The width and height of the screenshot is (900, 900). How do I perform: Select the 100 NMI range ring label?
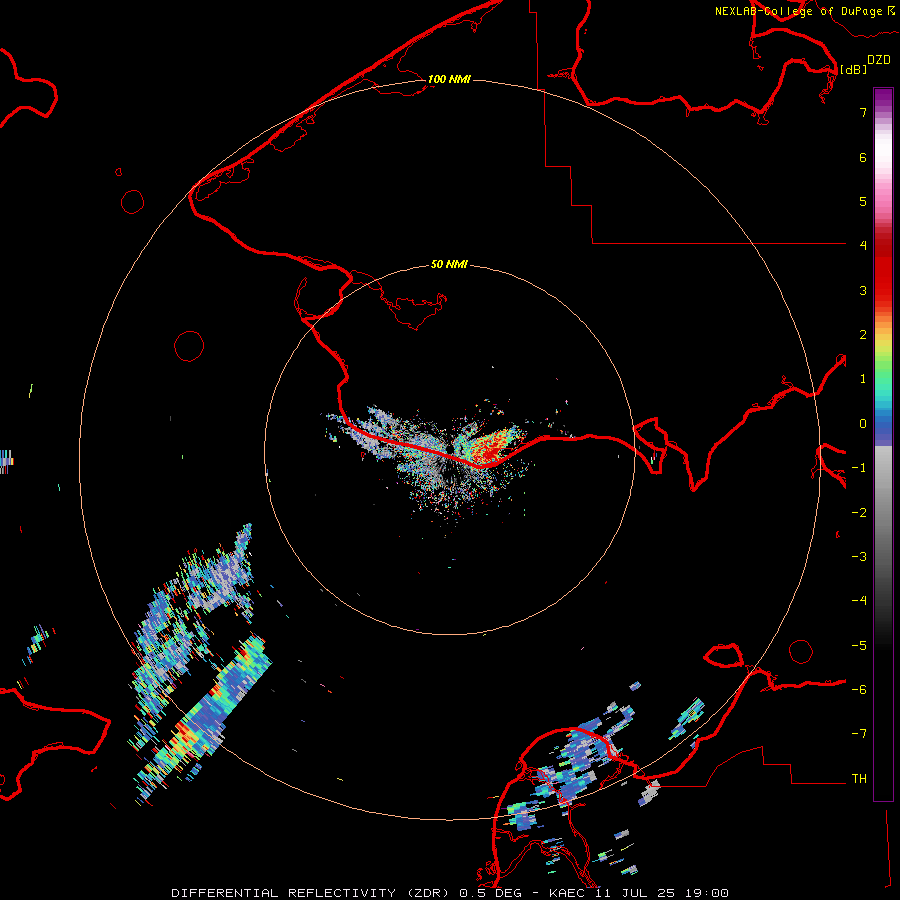point(449,79)
